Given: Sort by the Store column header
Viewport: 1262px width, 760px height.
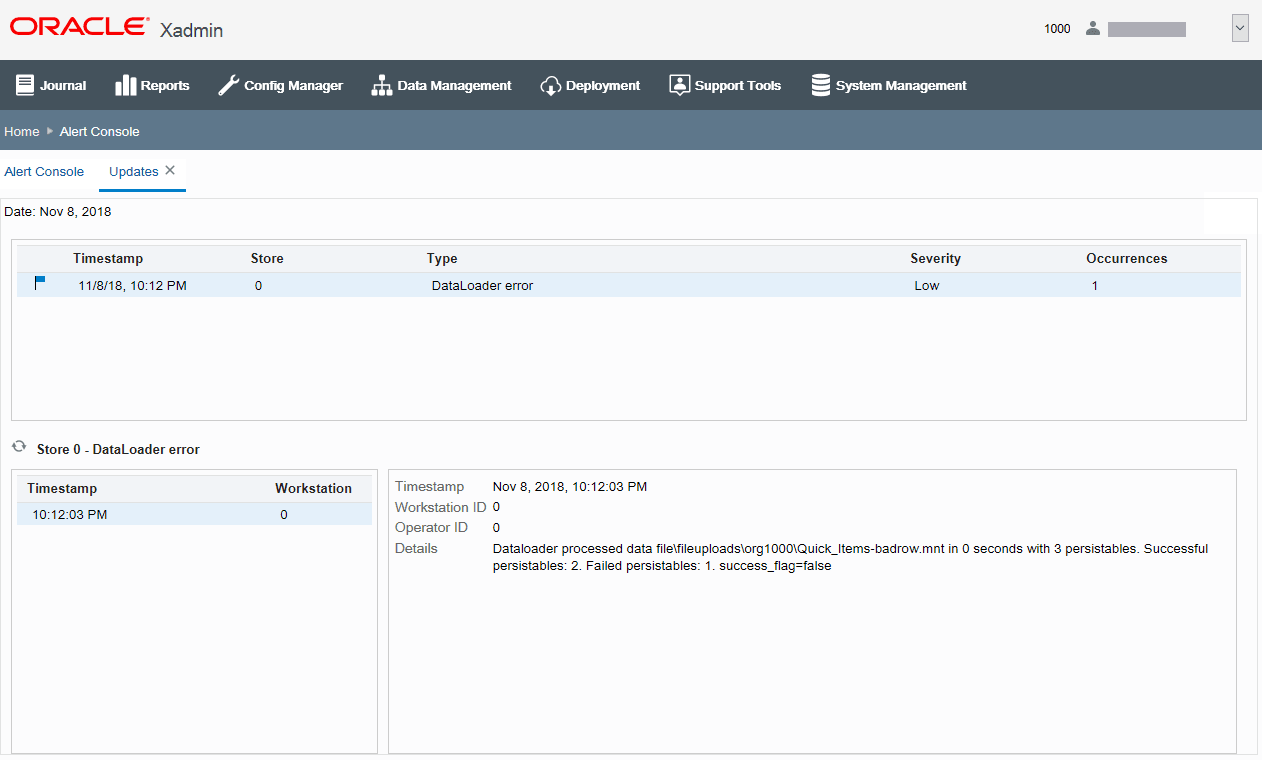Looking at the screenshot, I should (x=267, y=258).
